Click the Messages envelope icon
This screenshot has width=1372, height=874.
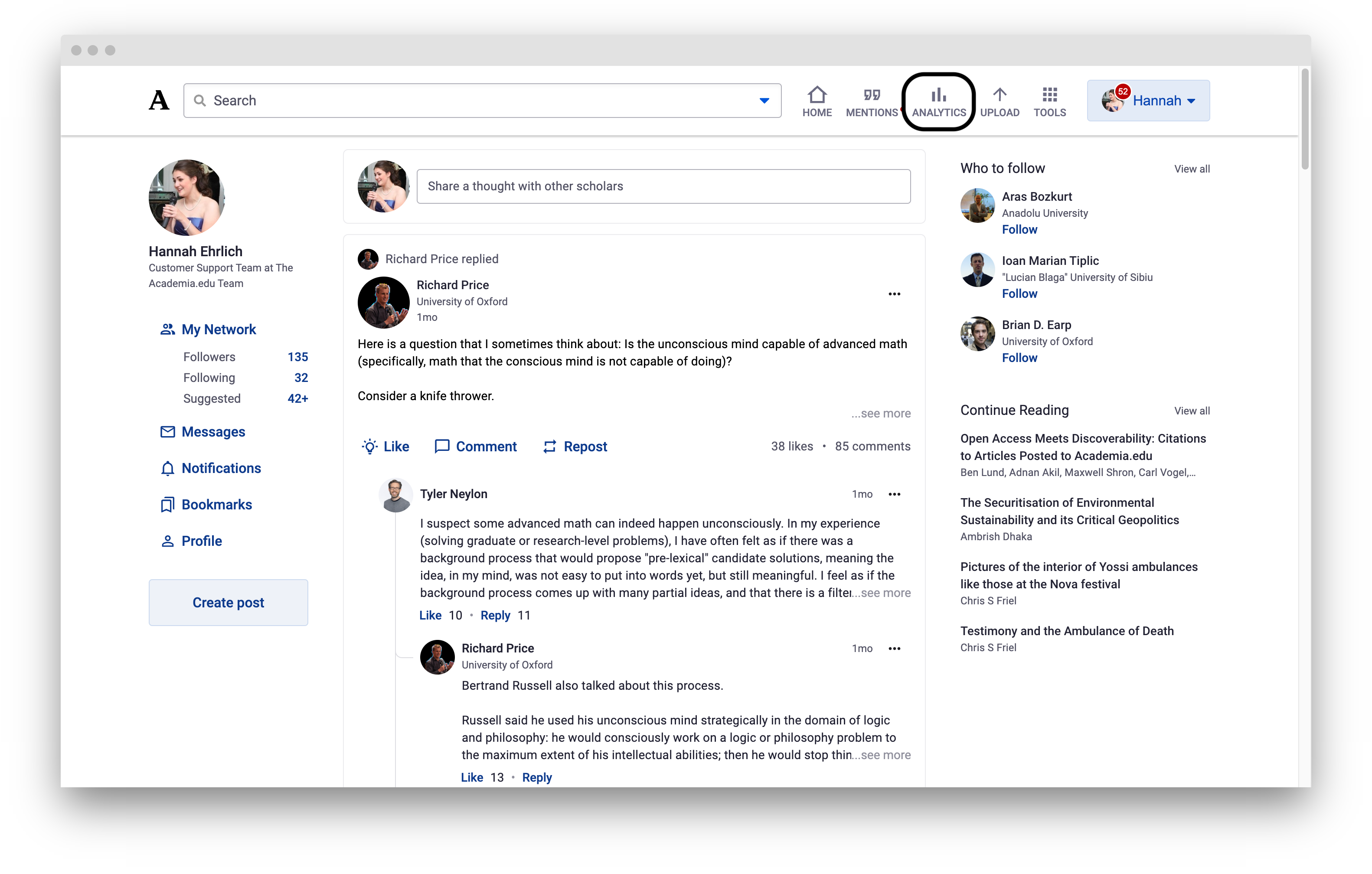pyautogui.click(x=167, y=432)
